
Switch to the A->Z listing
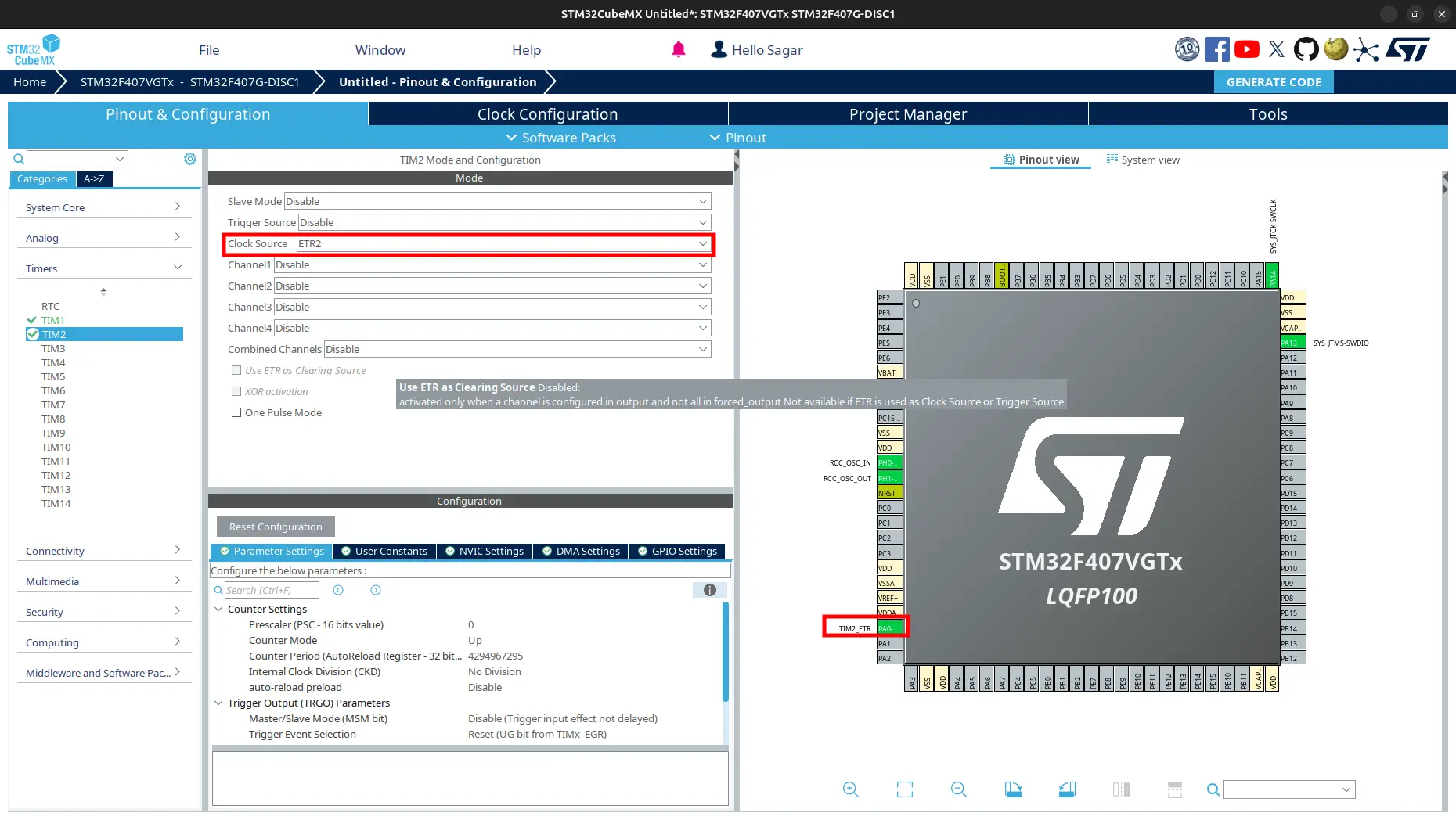[94, 178]
